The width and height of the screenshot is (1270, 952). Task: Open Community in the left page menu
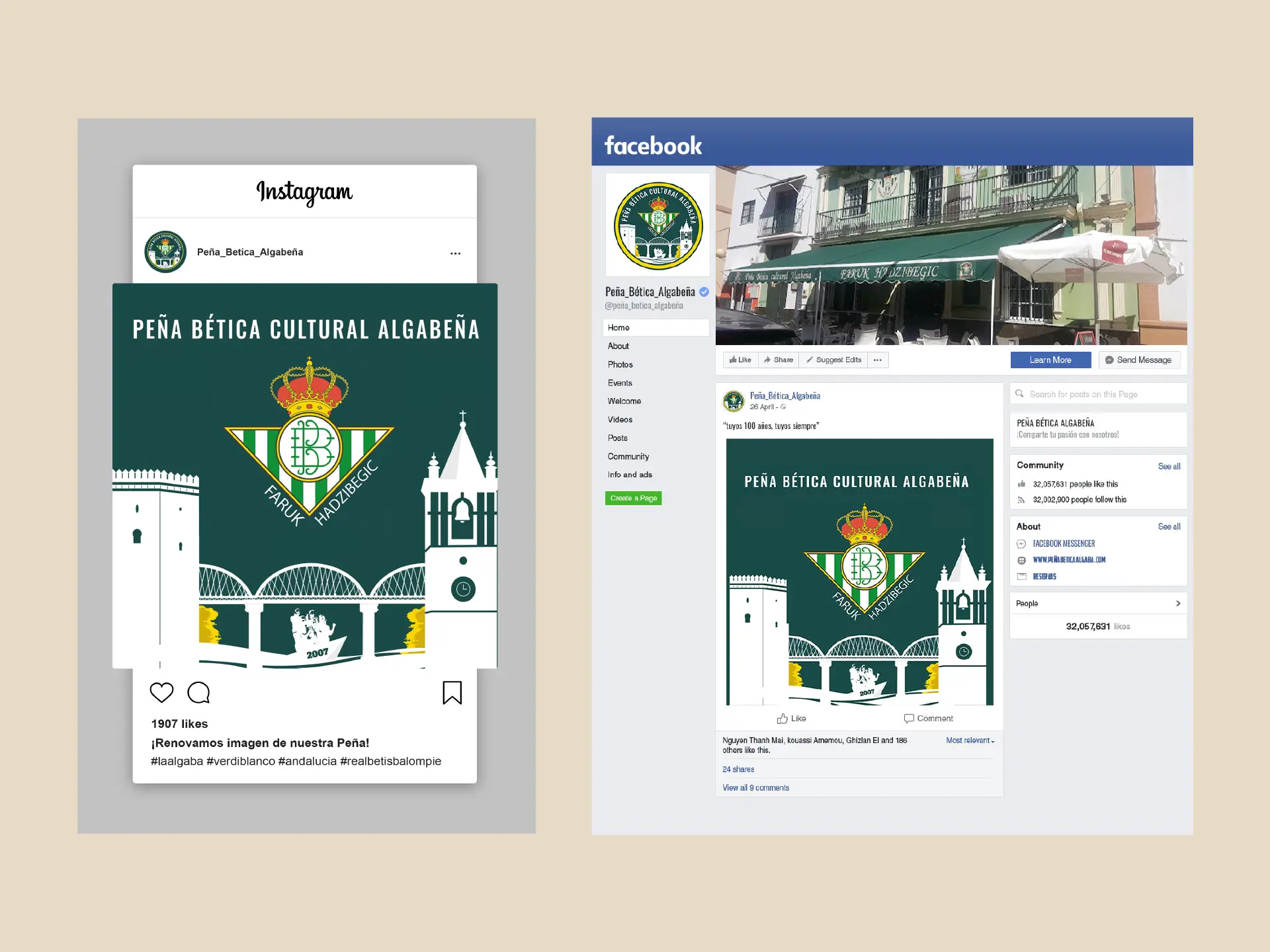click(628, 456)
